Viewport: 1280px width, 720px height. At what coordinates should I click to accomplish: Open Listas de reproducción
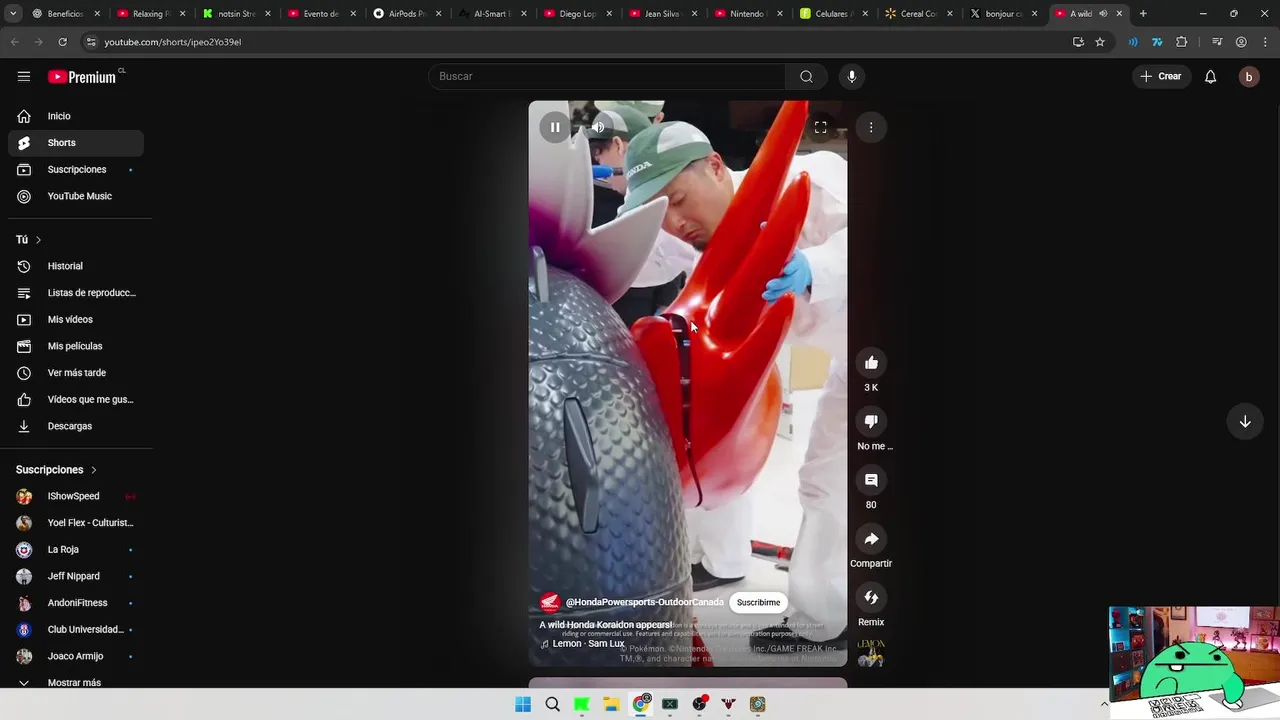coord(76,293)
